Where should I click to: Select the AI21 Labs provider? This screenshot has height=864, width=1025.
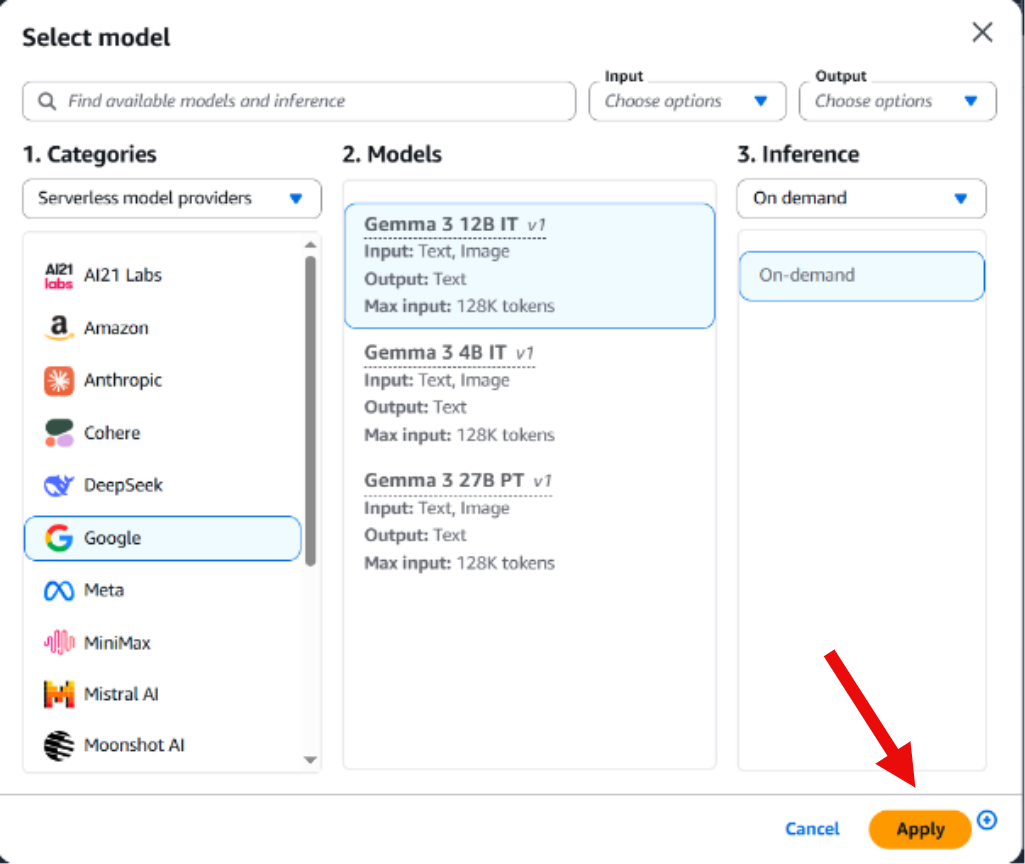click(x=162, y=276)
